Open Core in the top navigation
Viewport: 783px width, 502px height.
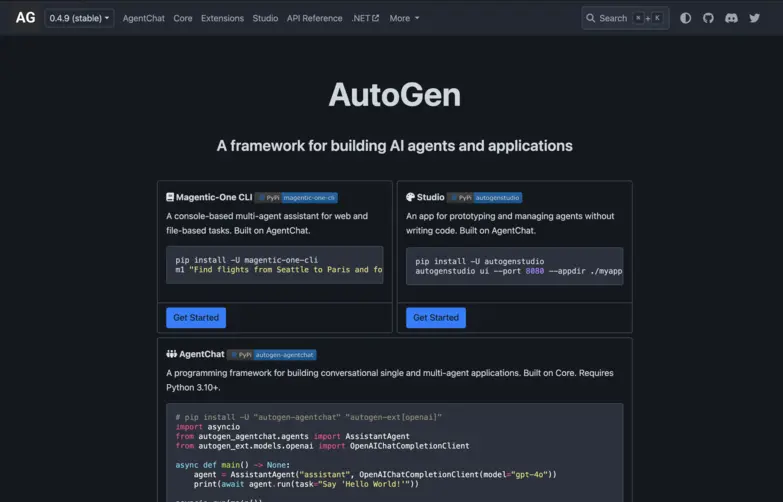click(x=183, y=18)
